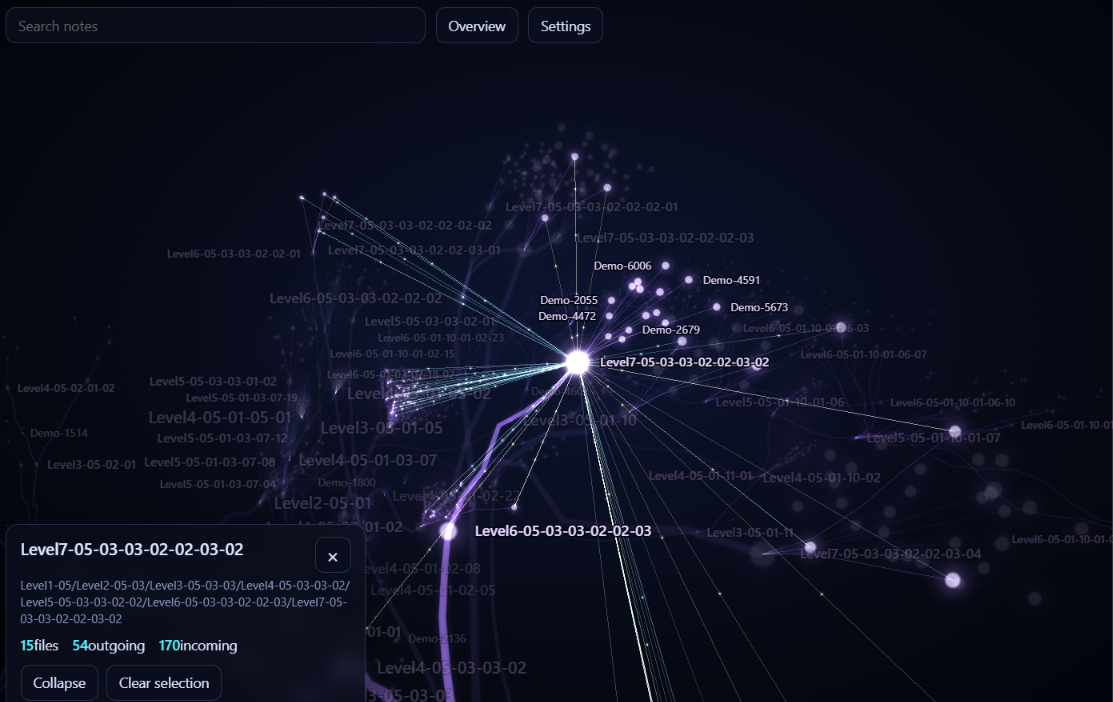Image resolution: width=1113 pixels, height=702 pixels.
Task: Click the Demo-2679 label
Action: 671,329
